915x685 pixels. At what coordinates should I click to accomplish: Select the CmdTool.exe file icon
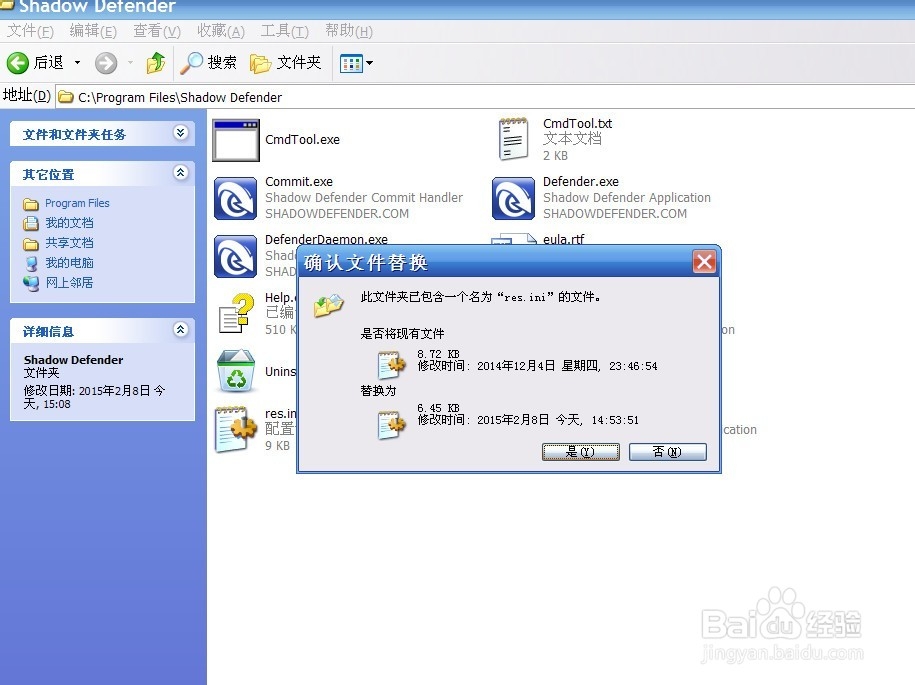click(x=236, y=140)
